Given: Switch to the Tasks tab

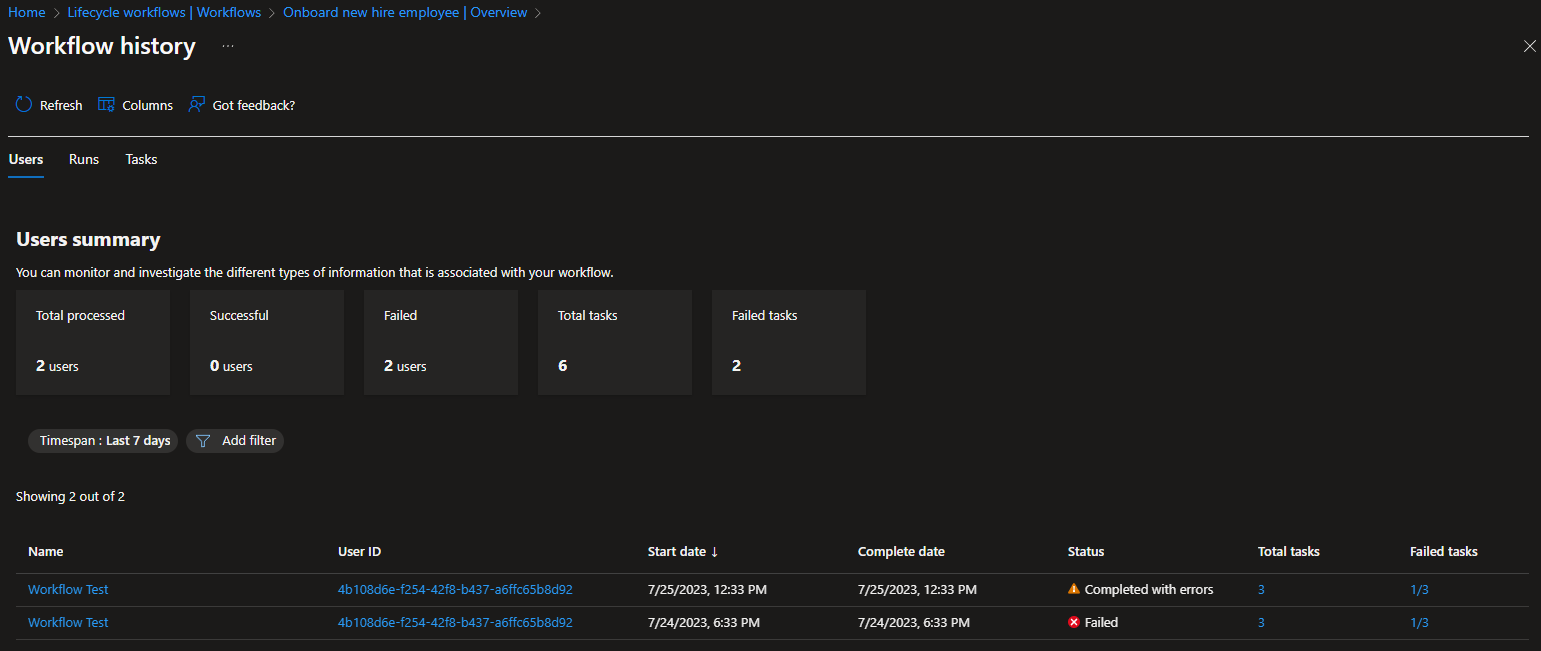Looking at the screenshot, I should pos(141,159).
